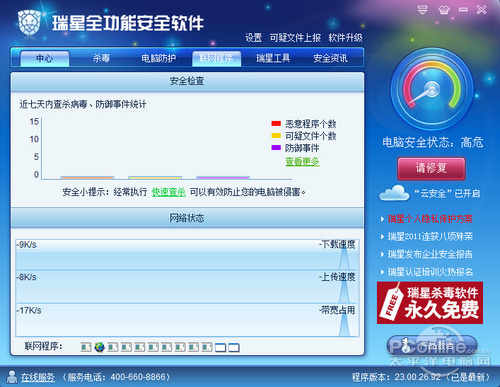Click the 电脑安全状态：高危 status text
The height and width of the screenshot is (387, 500).
click(432, 143)
